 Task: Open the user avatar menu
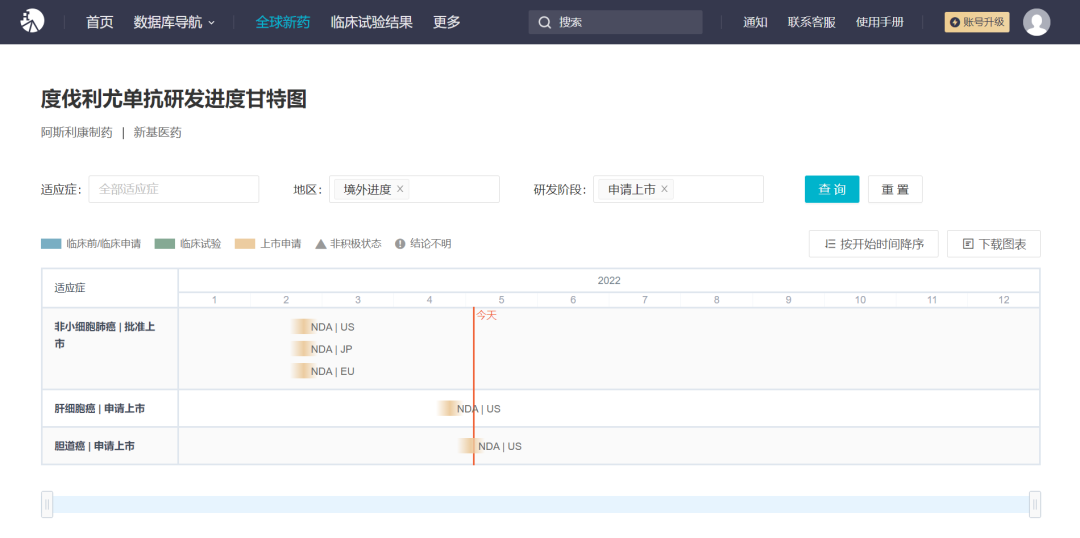click(x=1036, y=22)
